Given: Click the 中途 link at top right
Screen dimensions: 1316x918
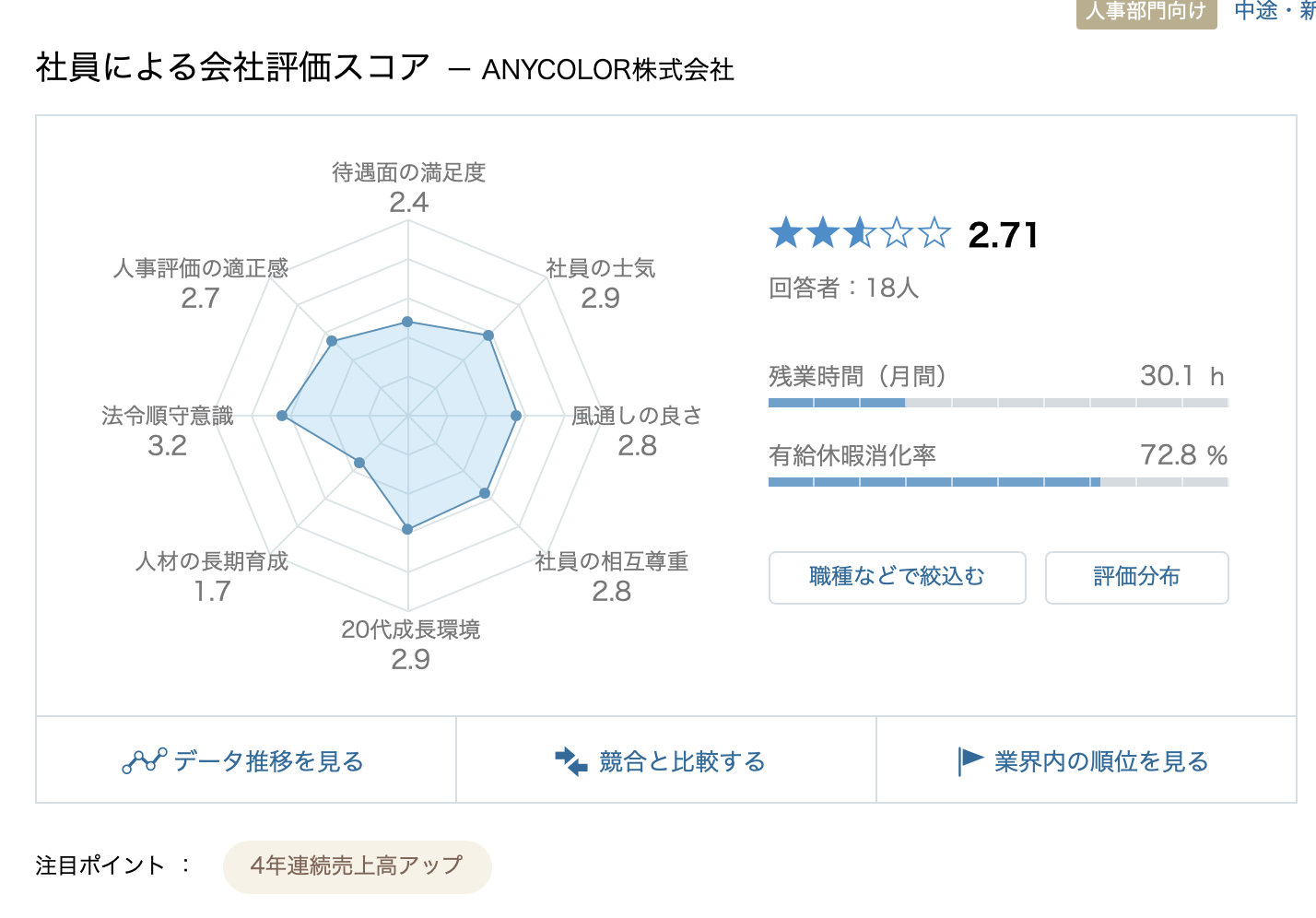Looking at the screenshot, I should [x=1256, y=11].
